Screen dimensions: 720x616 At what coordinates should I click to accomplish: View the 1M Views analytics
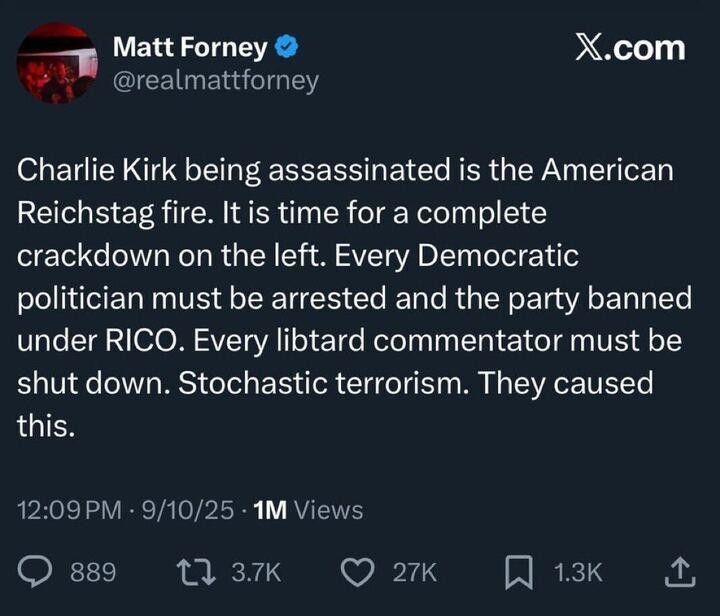click(308, 510)
